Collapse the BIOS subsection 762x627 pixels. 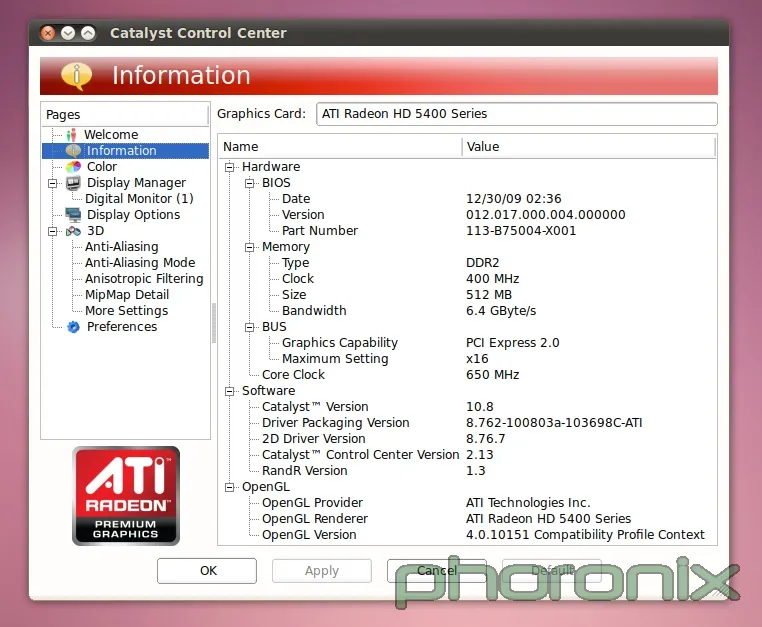[x=250, y=183]
